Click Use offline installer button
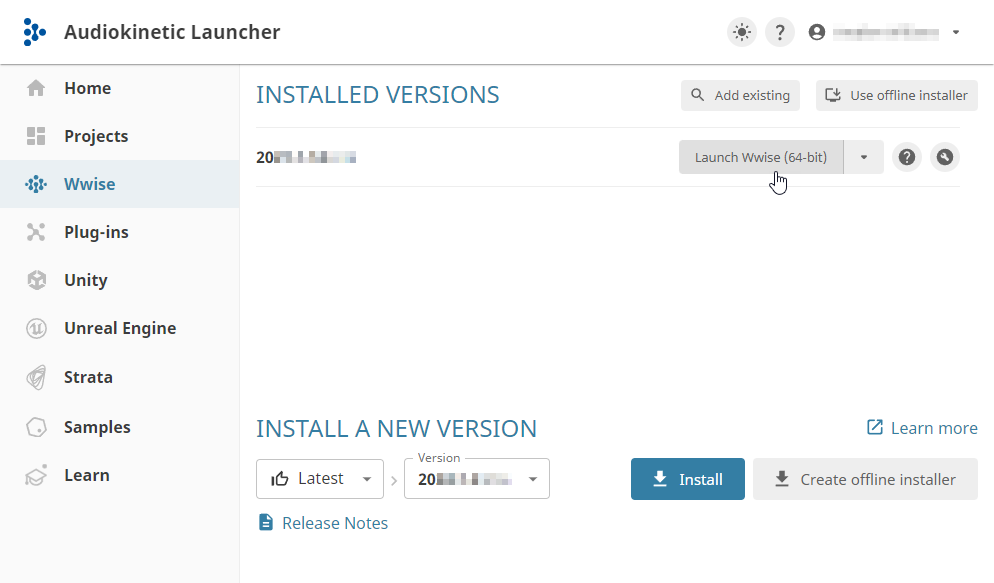This screenshot has height=583, width=994. 896,96
